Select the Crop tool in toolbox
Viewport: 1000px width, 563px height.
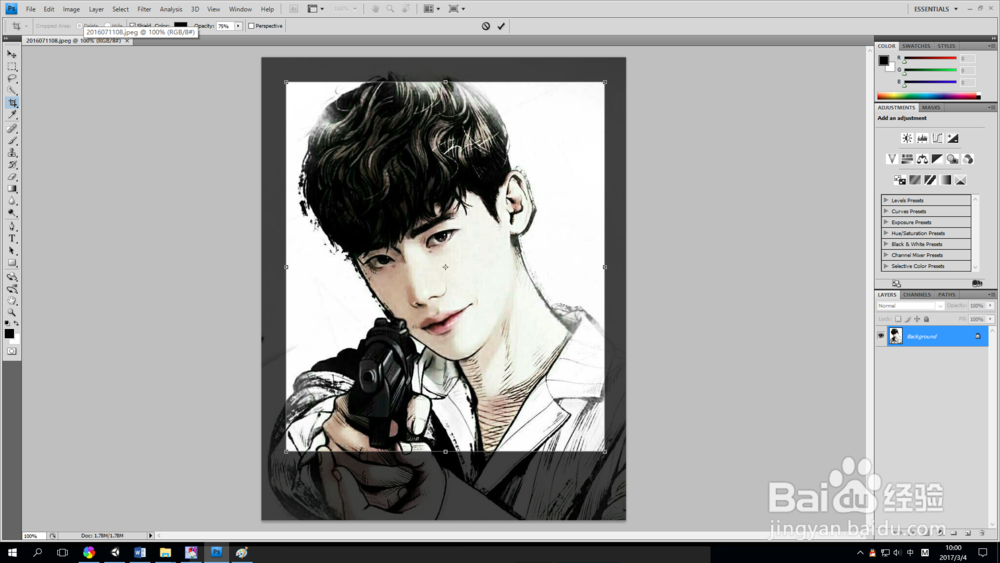[x=11, y=103]
